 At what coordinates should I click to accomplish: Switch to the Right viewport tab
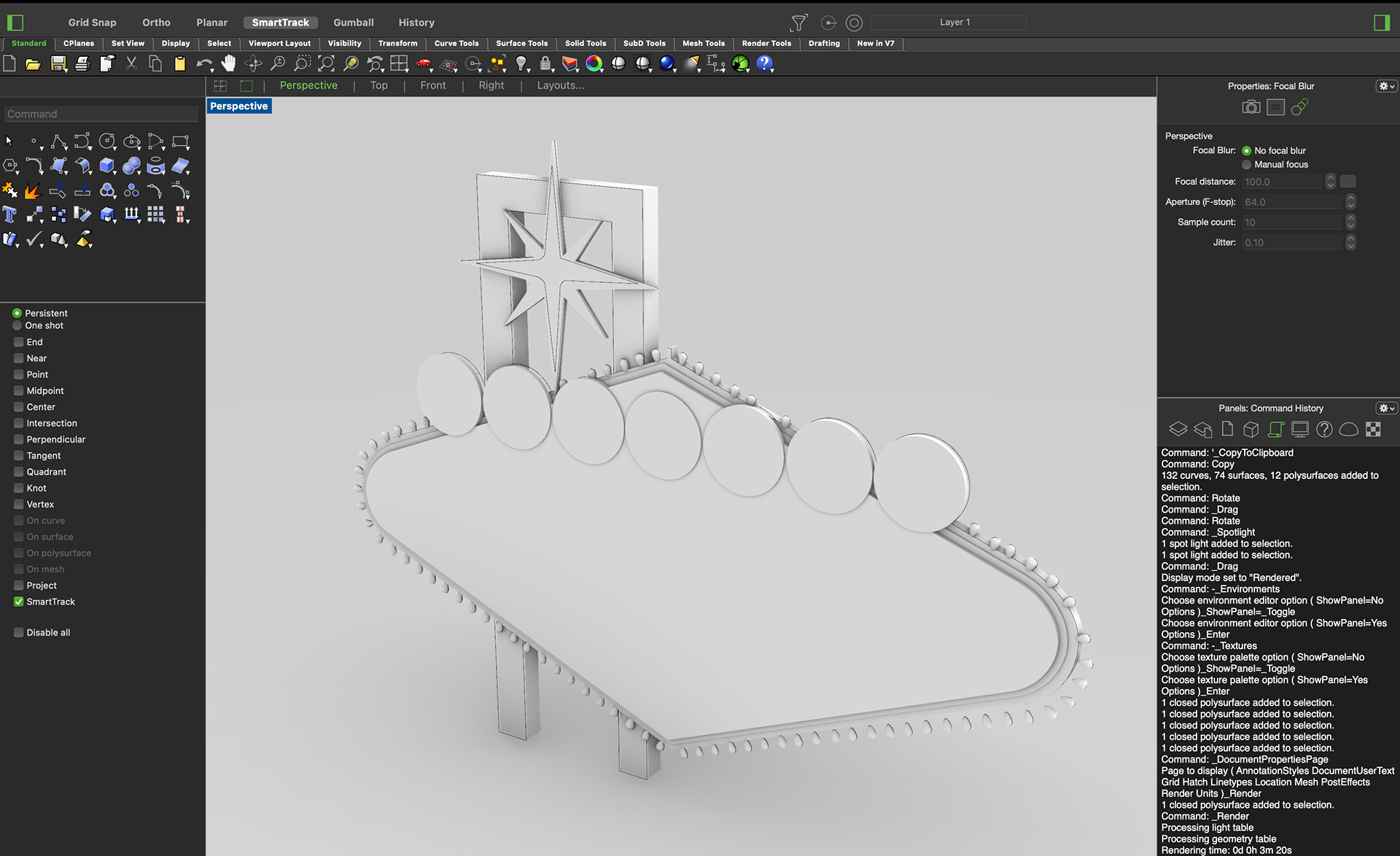pyautogui.click(x=491, y=85)
